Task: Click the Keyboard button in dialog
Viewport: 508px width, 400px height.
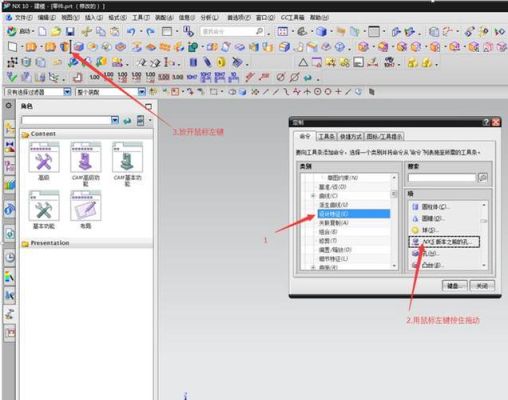Action: point(454,286)
